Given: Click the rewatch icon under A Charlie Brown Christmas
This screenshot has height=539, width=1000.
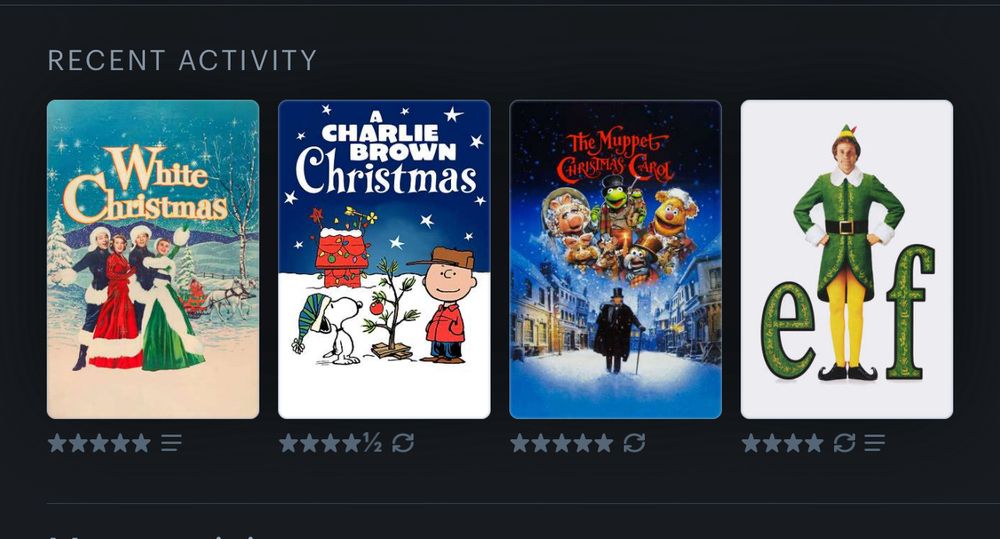Looking at the screenshot, I should (x=403, y=442).
